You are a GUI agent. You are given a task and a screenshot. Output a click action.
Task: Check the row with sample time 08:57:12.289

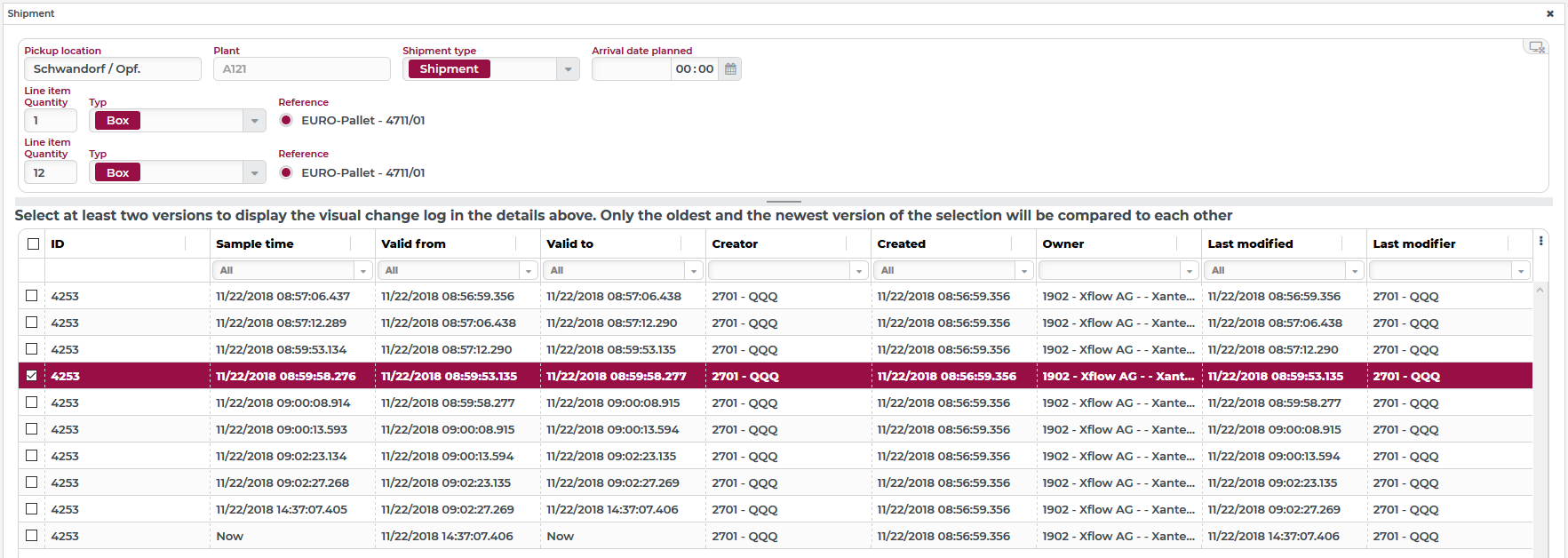32,323
